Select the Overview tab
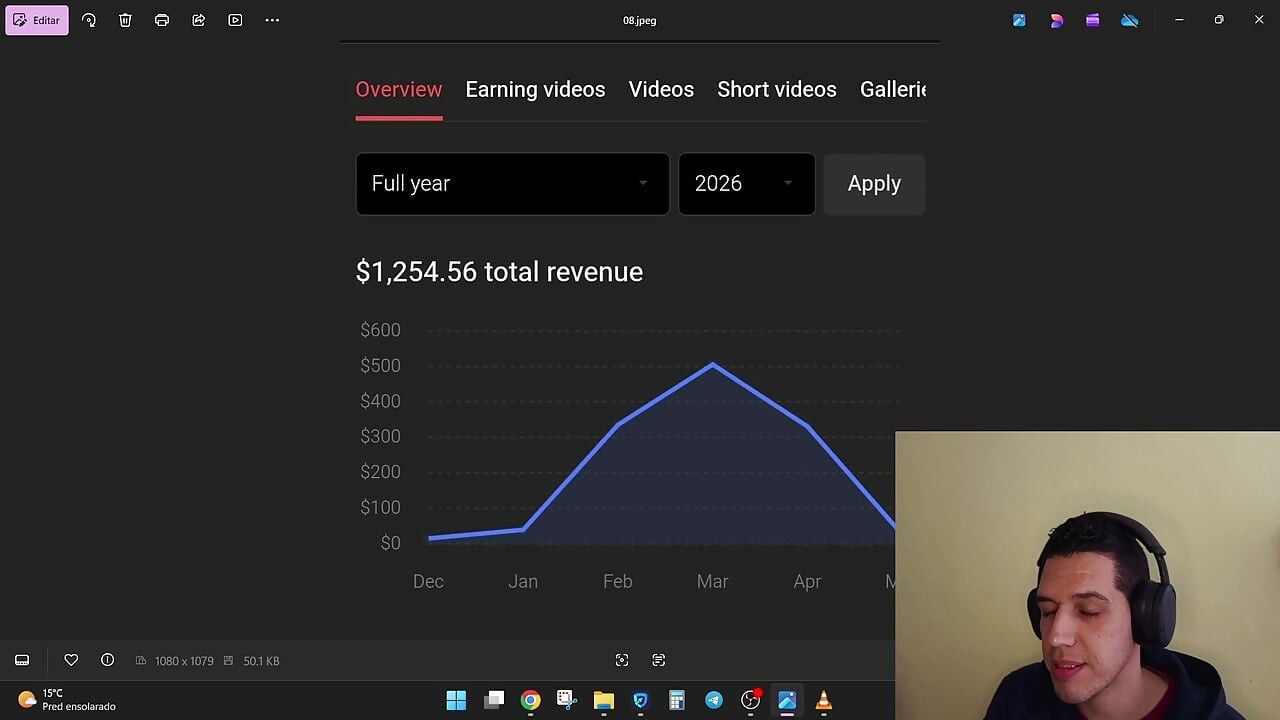The image size is (1280, 720). tap(399, 89)
